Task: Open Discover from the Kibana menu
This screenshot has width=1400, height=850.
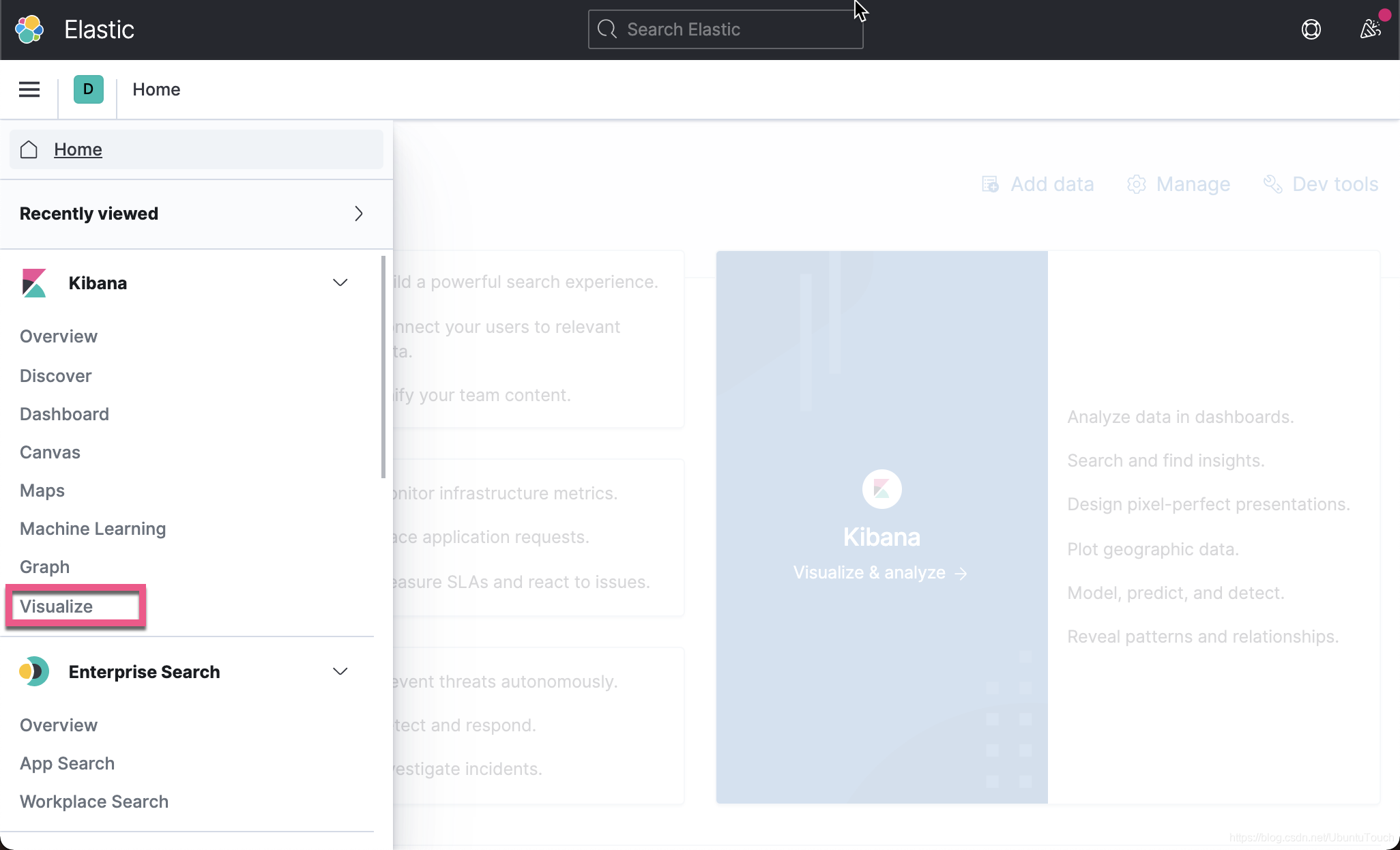Action: (x=56, y=376)
